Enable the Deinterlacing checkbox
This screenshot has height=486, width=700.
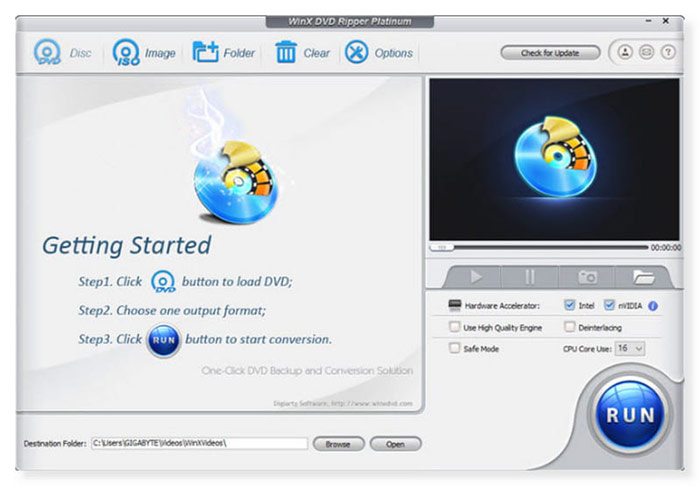point(569,327)
